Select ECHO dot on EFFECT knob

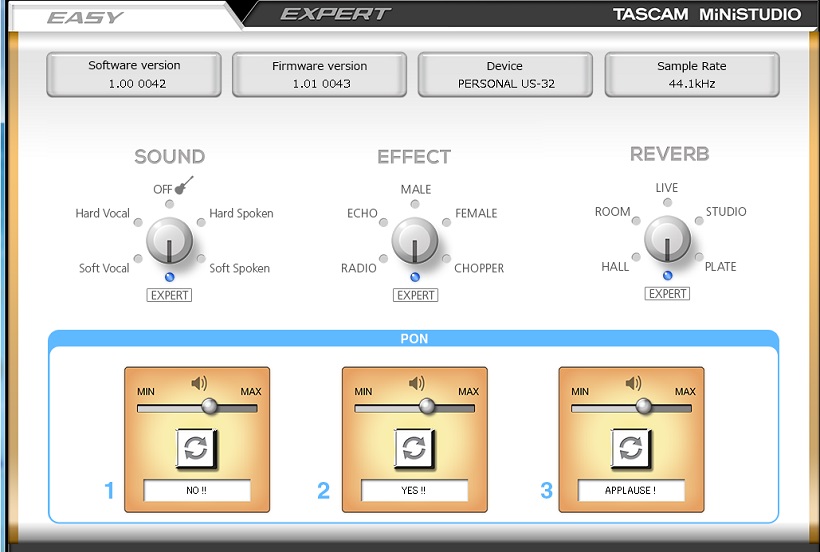(383, 222)
